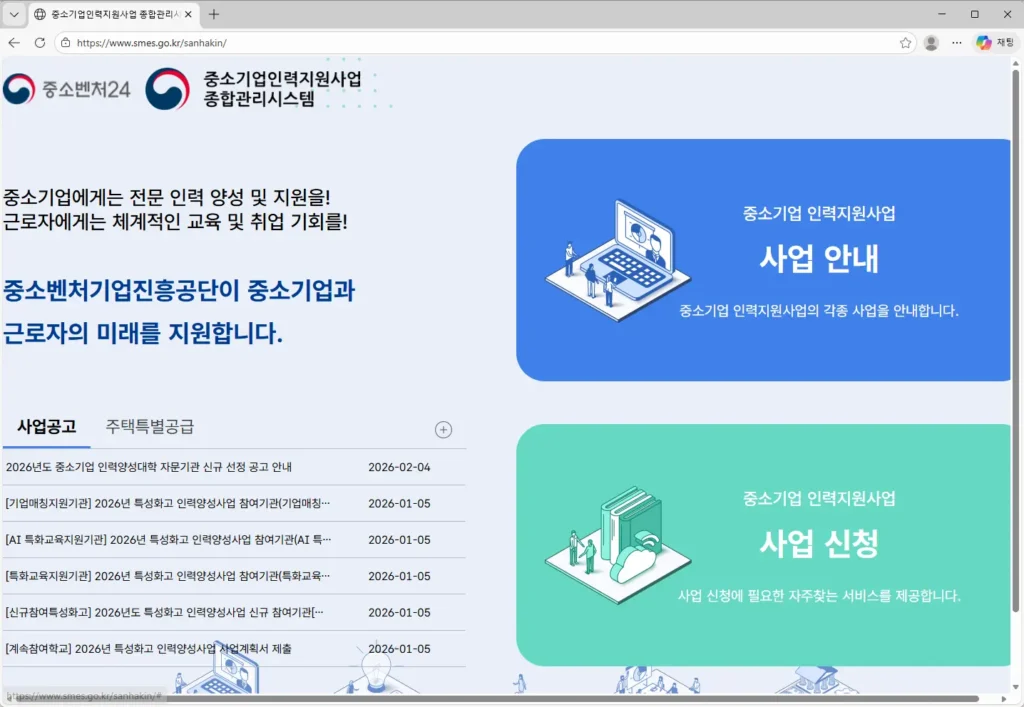
Task: Add page to favorites with star icon
Action: (x=905, y=43)
